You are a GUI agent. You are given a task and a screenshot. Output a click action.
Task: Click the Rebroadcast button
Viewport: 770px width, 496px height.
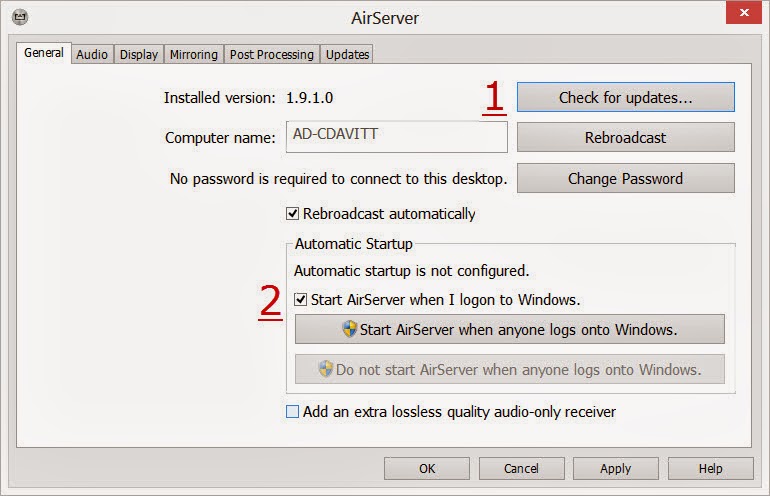pos(625,137)
